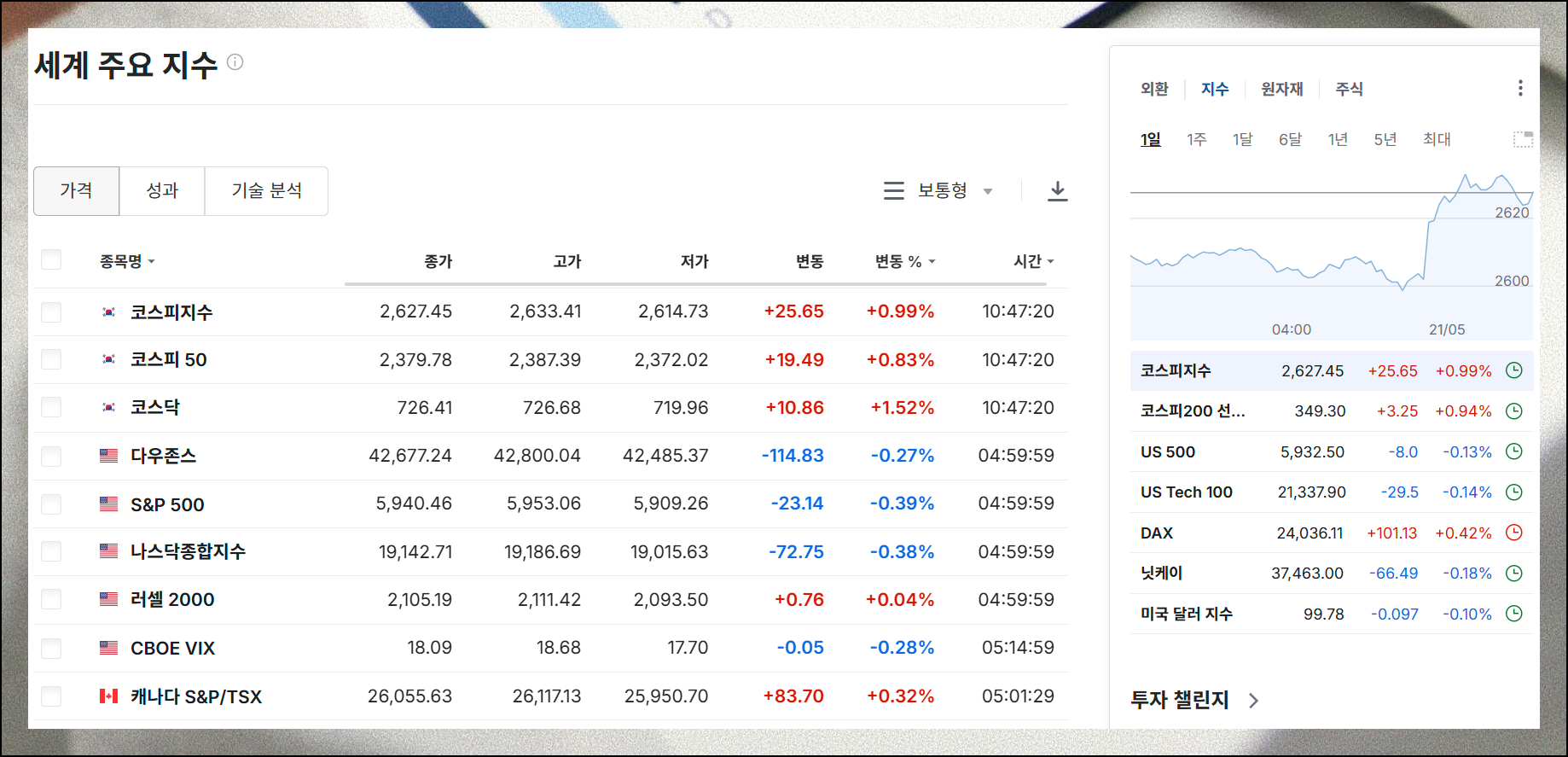Click the chart expand icon
Image resolution: width=1568 pixels, height=757 pixels.
[1523, 139]
